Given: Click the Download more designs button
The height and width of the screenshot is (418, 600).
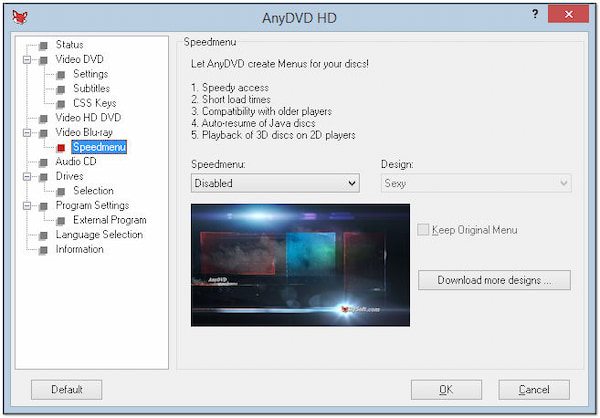Looking at the screenshot, I should (x=494, y=280).
